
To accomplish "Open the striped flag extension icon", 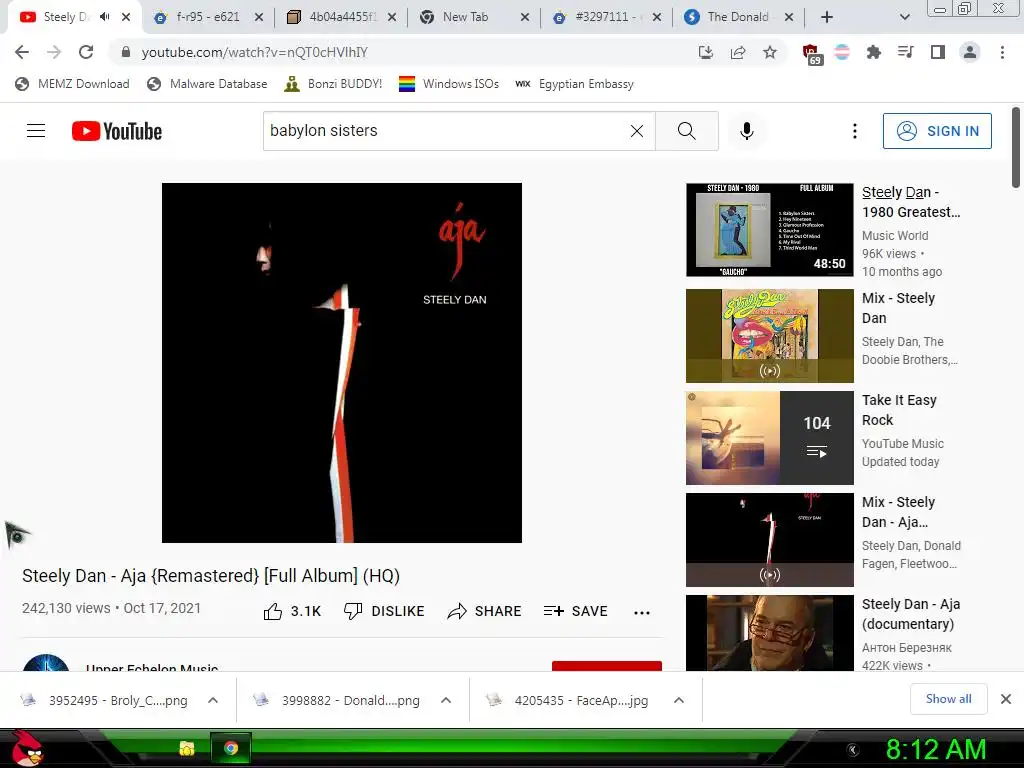I will click(x=842, y=52).
